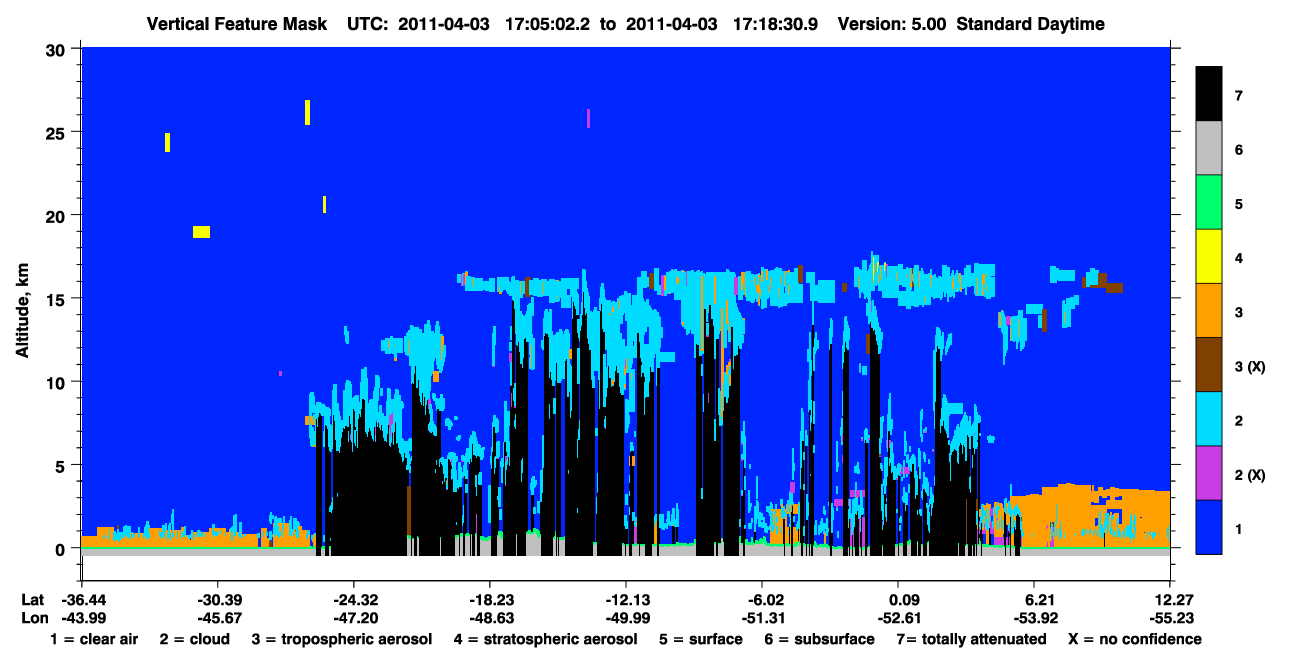The width and height of the screenshot is (1300, 667).
Task: Click latitude value '-12.13'
Action: 626,600
